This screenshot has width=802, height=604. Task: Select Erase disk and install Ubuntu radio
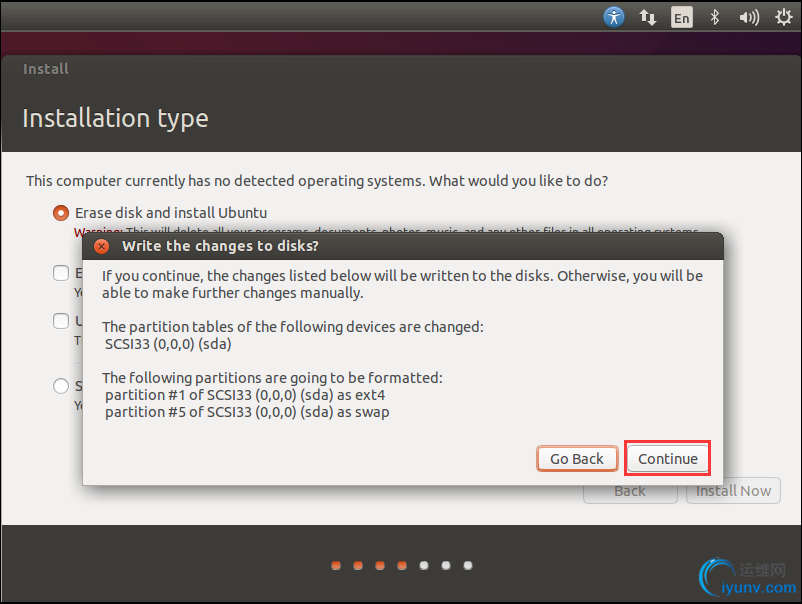click(x=61, y=213)
